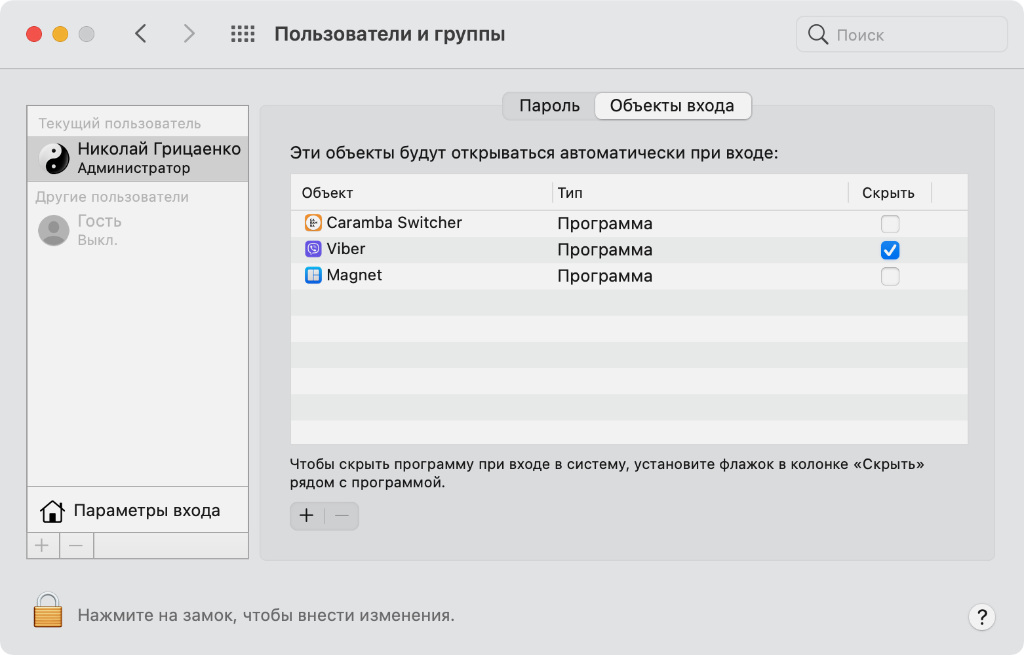Screen dimensions: 1024x655
Task: Click the Viber app icon
Action: click(313, 249)
